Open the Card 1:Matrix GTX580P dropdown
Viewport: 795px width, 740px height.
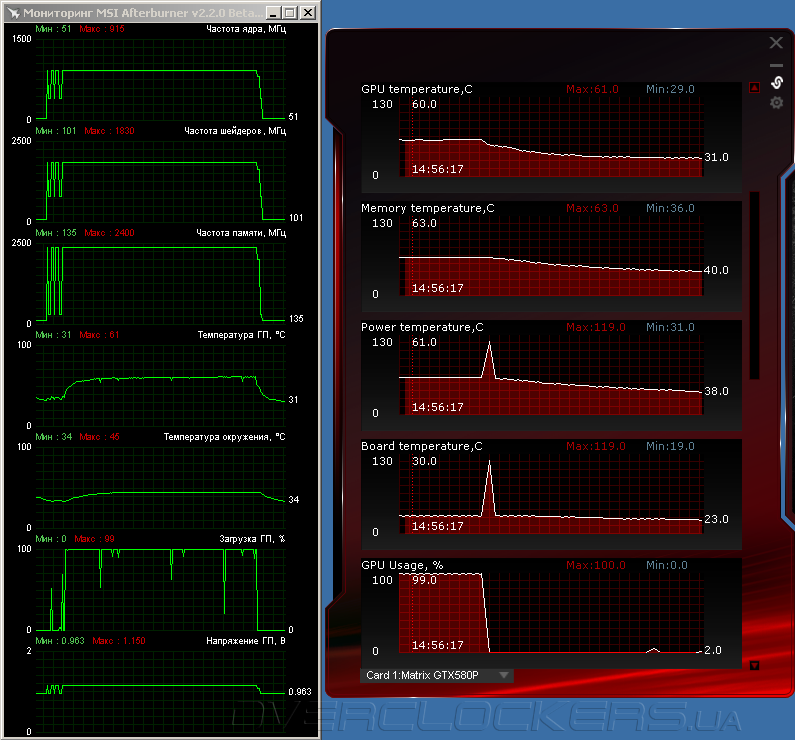pos(437,675)
